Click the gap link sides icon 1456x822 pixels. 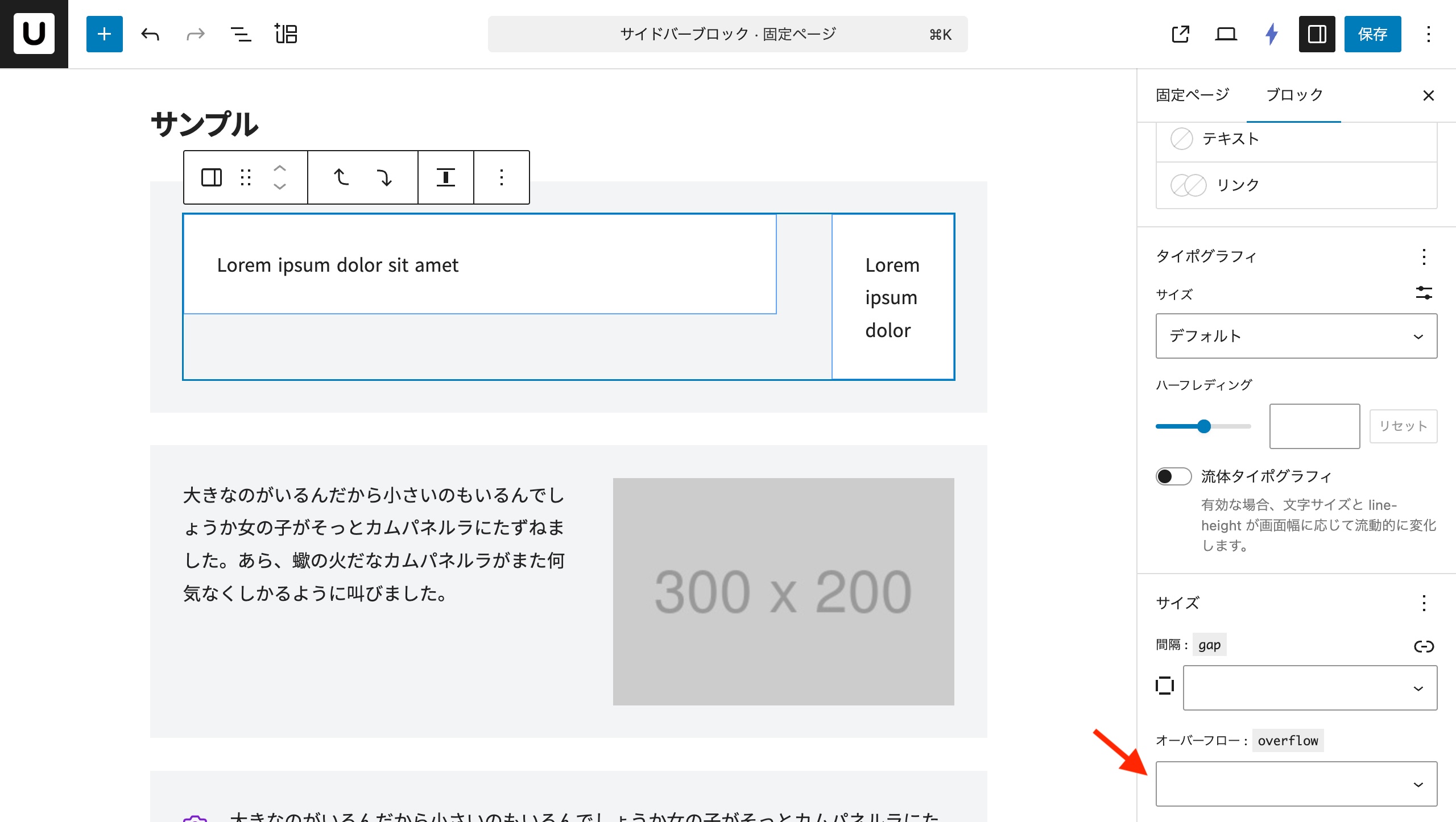[x=1424, y=646]
